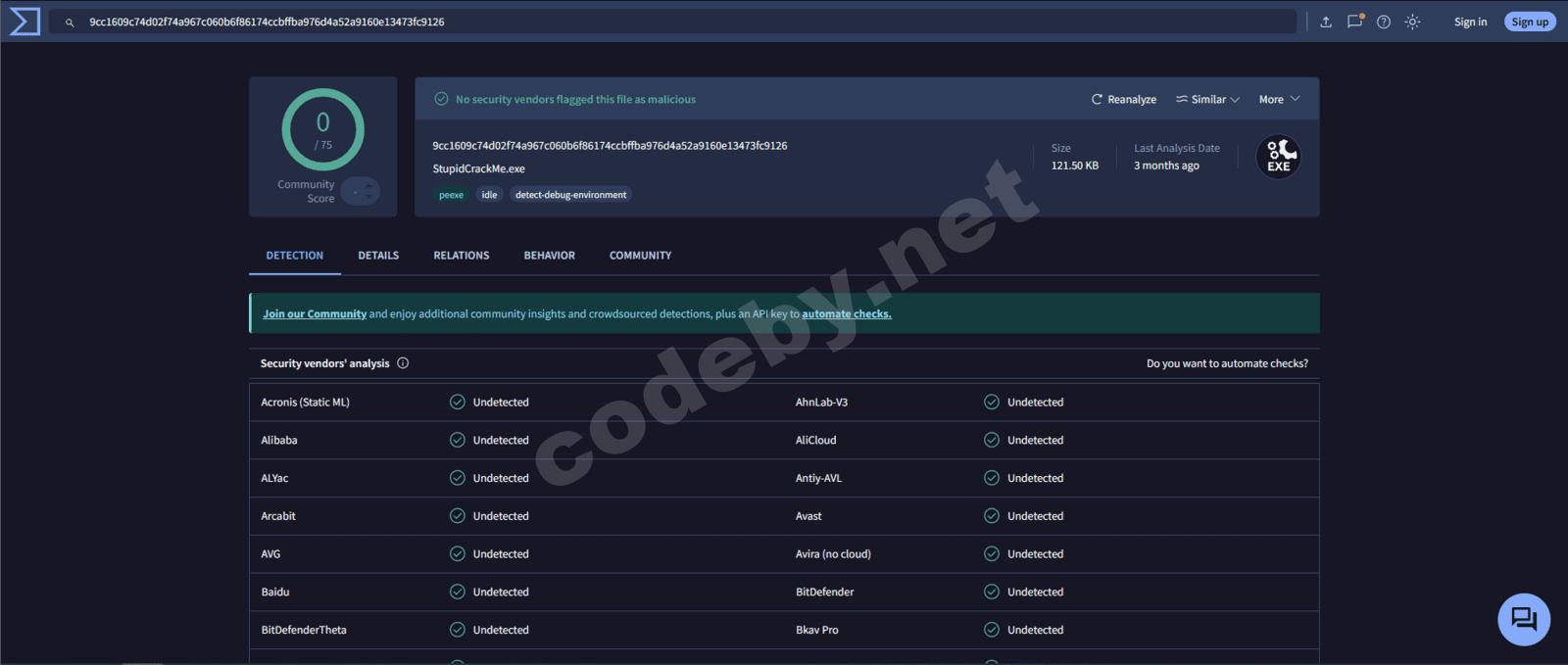Click the Bkav Pro vendor name
This screenshot has width=1568, height=665.
coord(817,631)
